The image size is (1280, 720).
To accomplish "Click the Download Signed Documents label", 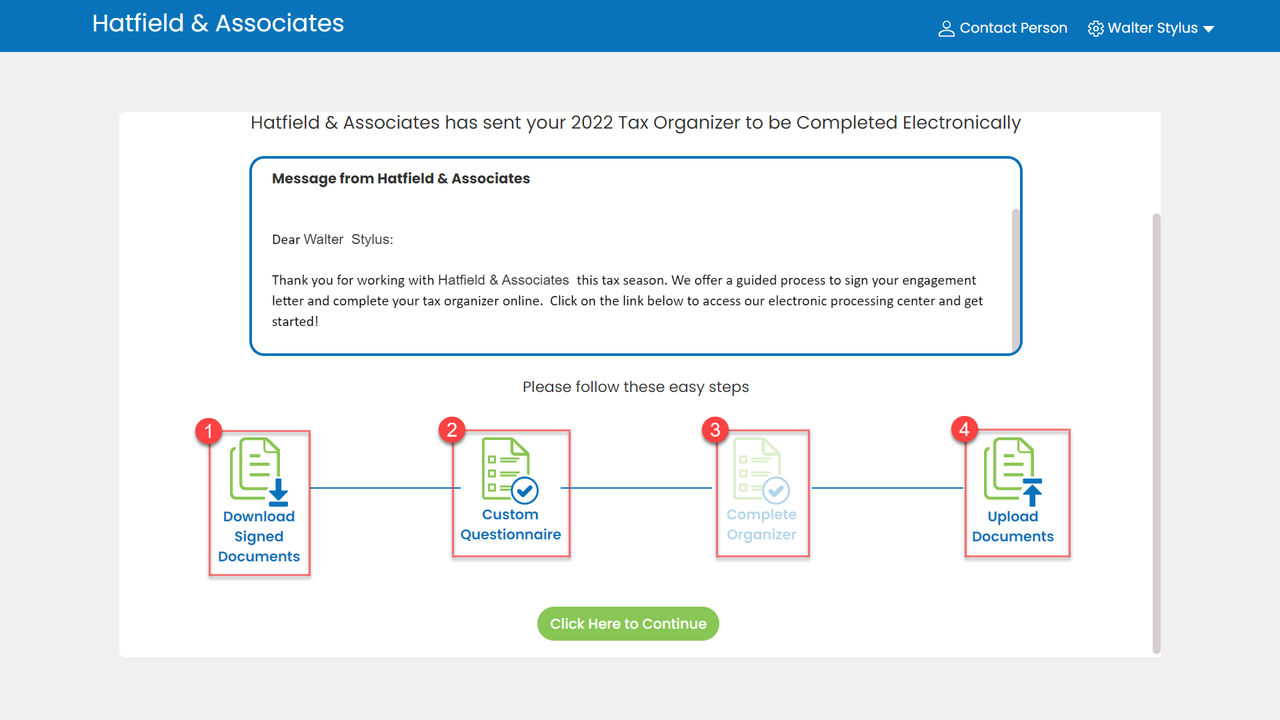I will (259, 537).
